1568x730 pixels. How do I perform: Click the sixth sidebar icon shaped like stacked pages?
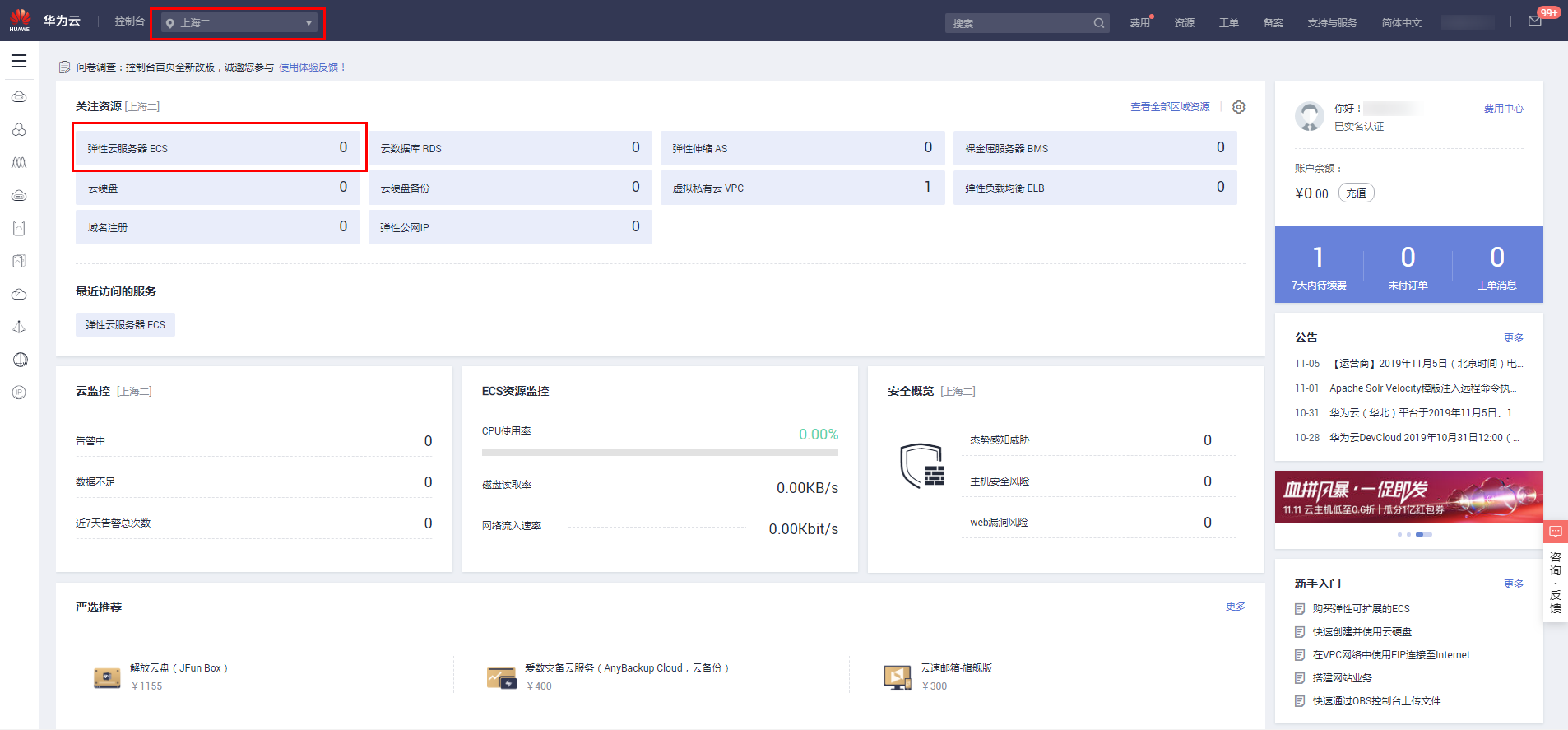(19, 261)
